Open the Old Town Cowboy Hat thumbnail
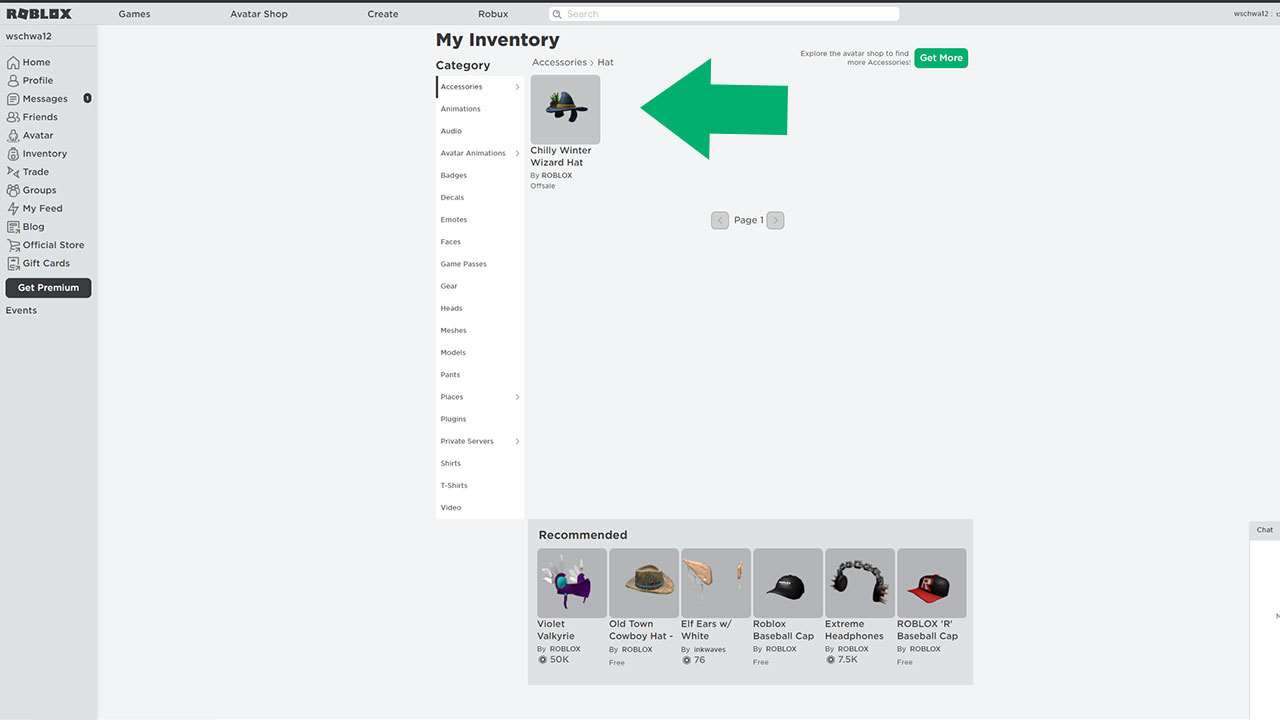Image resolution: width=1280 pixels, height=720 pixels. [643, 582]
